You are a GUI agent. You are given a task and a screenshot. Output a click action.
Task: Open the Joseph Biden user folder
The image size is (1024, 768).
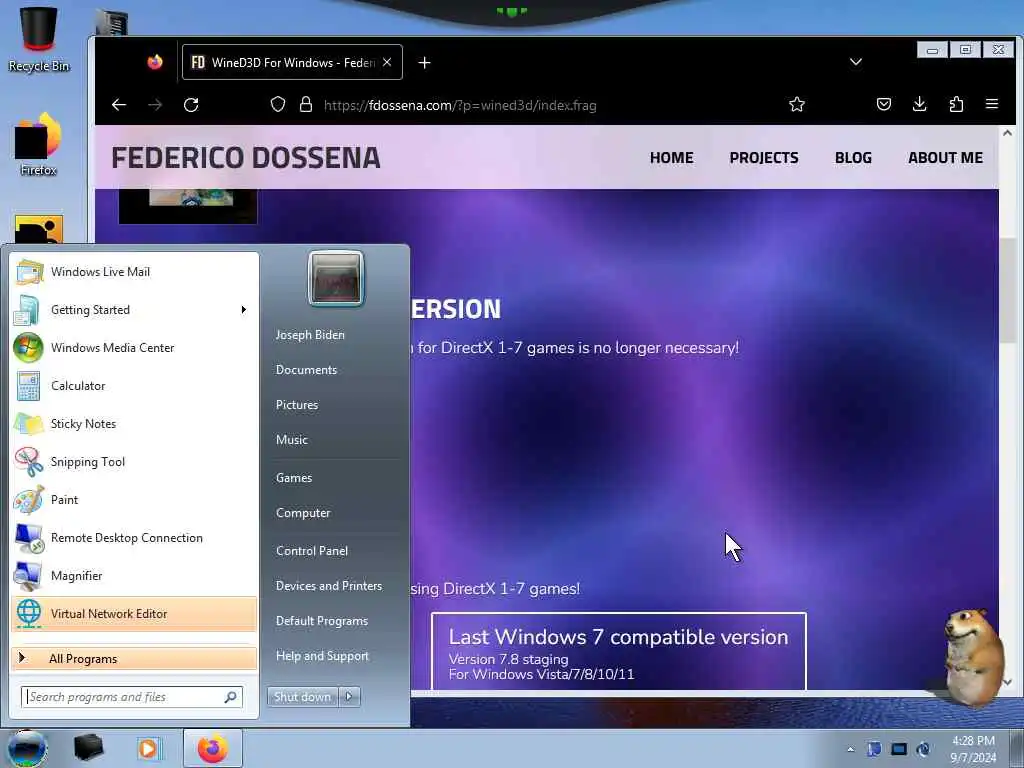[310, 334]
